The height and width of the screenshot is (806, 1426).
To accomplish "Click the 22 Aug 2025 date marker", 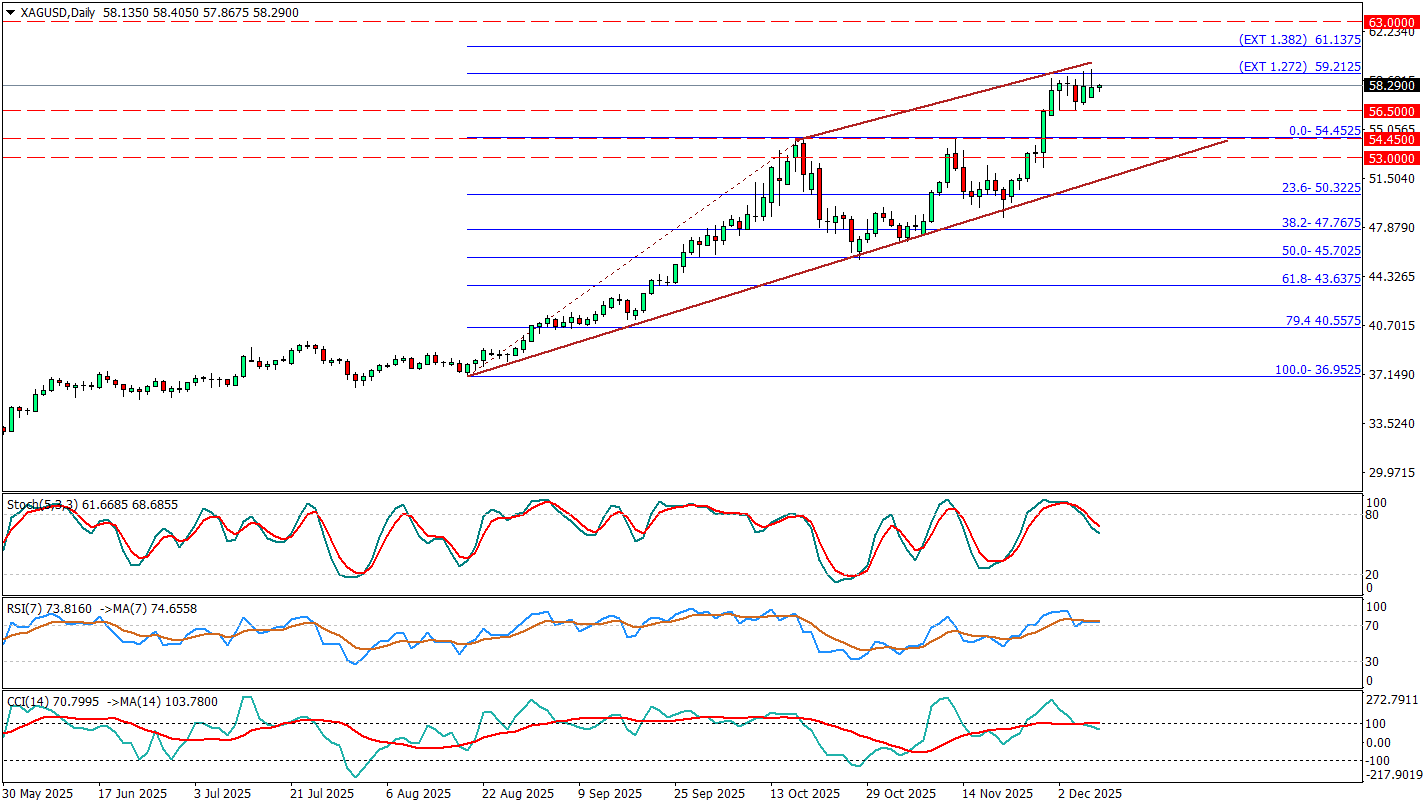I will coord(516,794).
